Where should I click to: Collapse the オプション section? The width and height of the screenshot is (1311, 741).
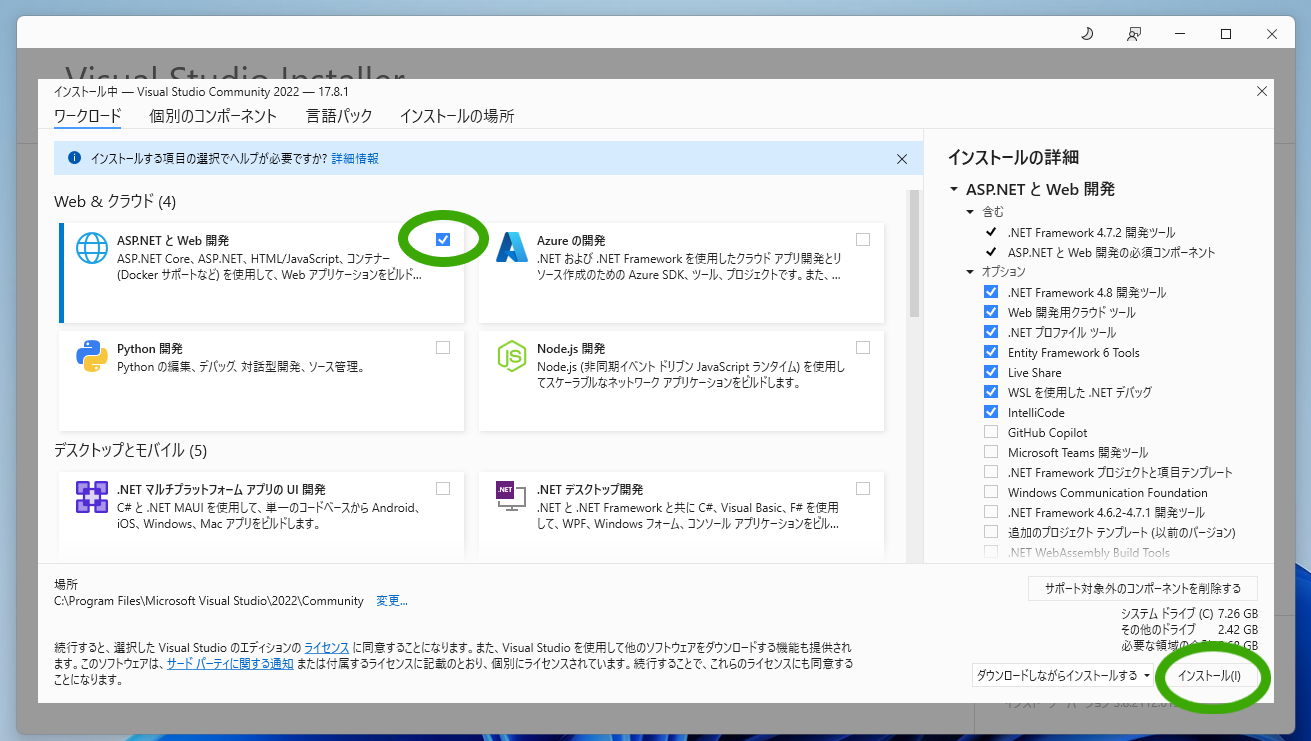[x=970, y=272]
